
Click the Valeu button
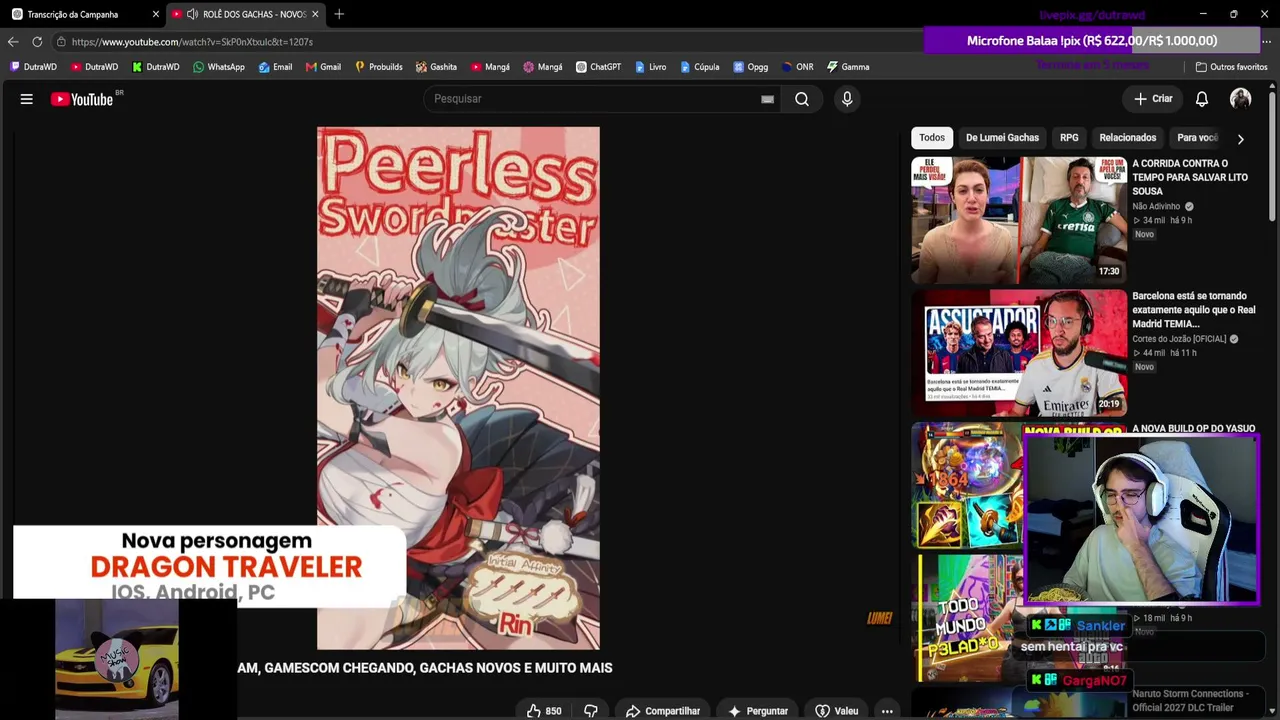tap(837, 711)
